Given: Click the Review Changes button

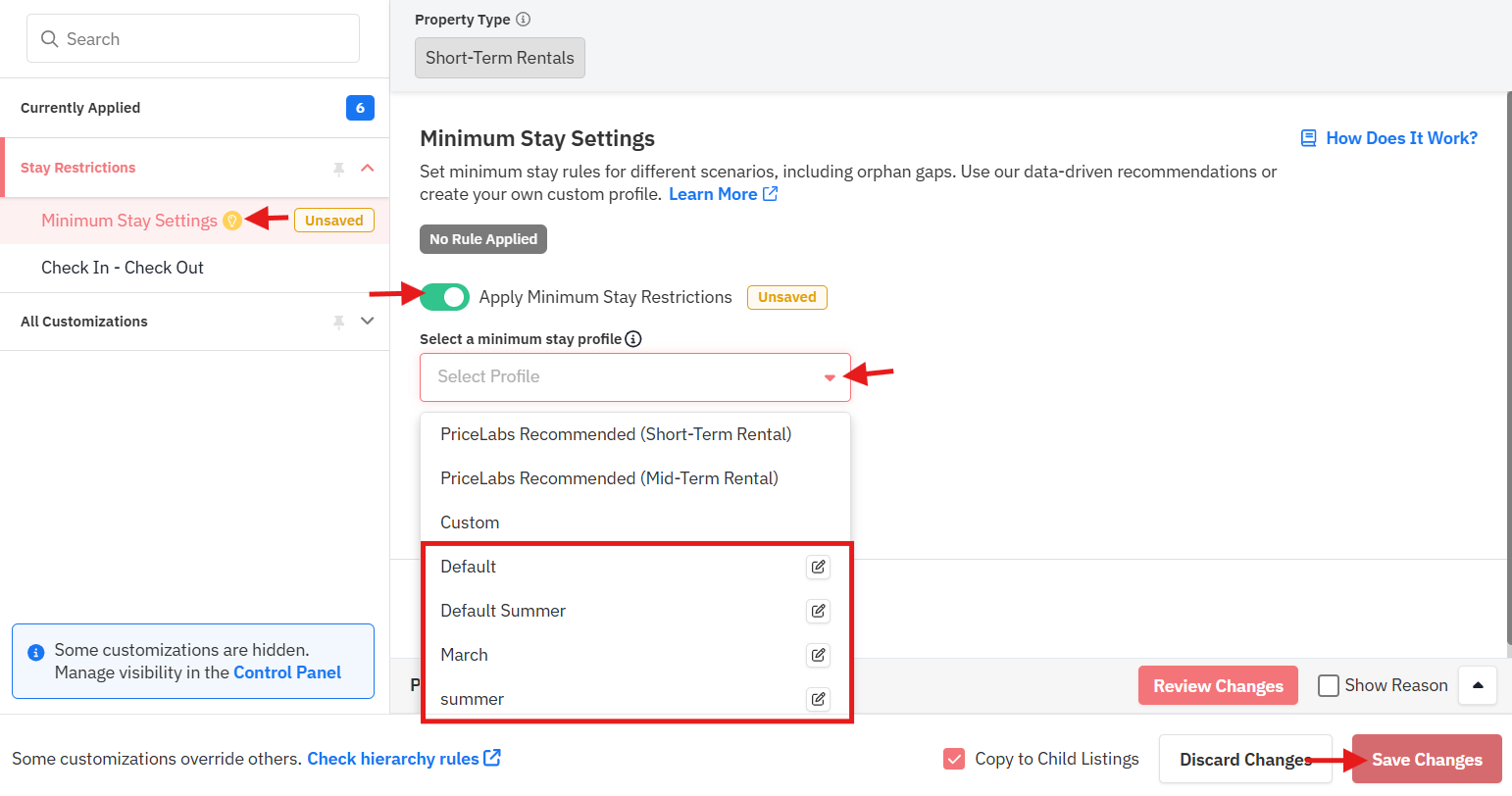Looking at the screenshot, I should pos(1218,685).
